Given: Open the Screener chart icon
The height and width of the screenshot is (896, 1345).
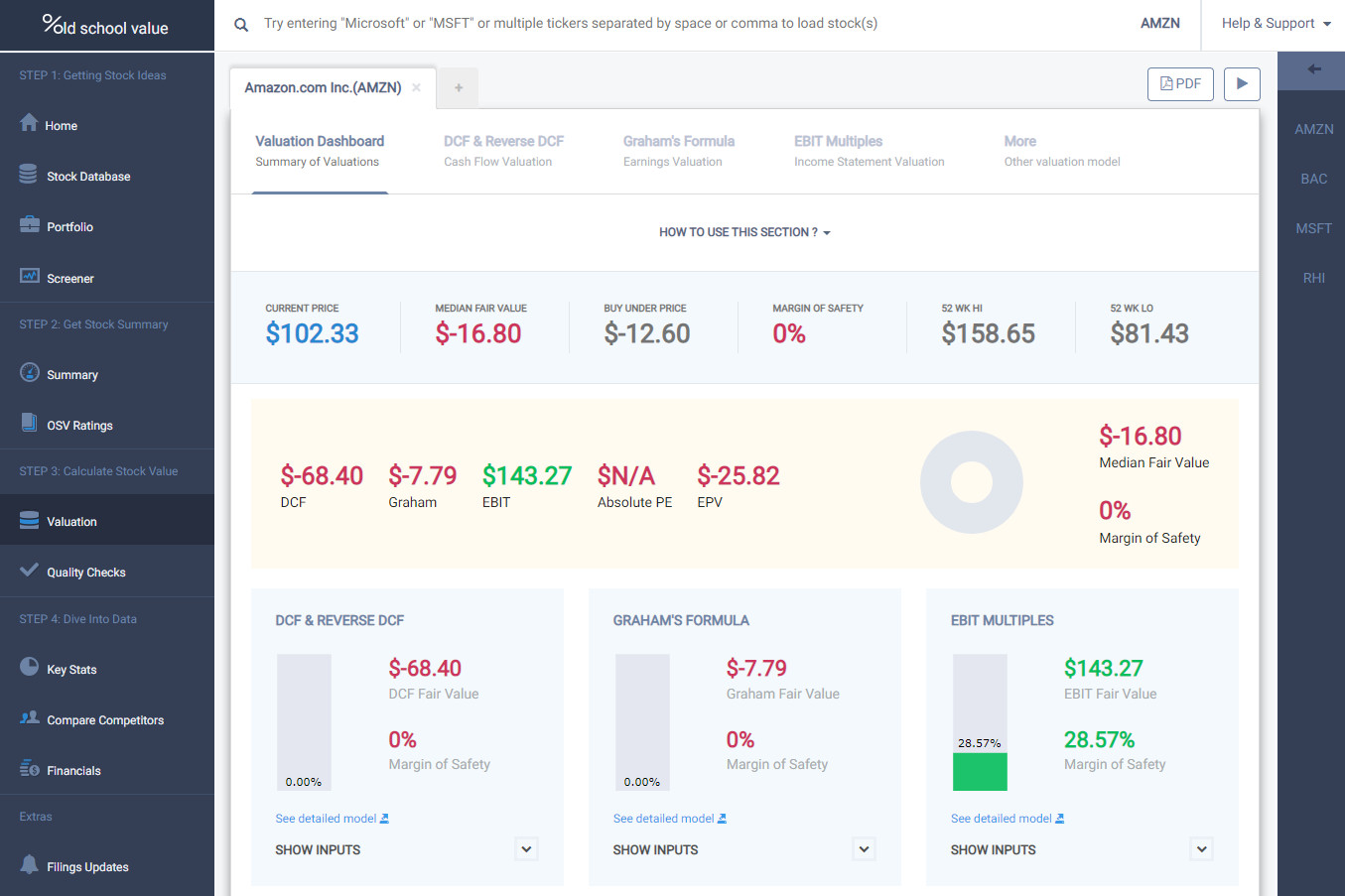Looking at the screenshot, I should (x=29, y=276).
